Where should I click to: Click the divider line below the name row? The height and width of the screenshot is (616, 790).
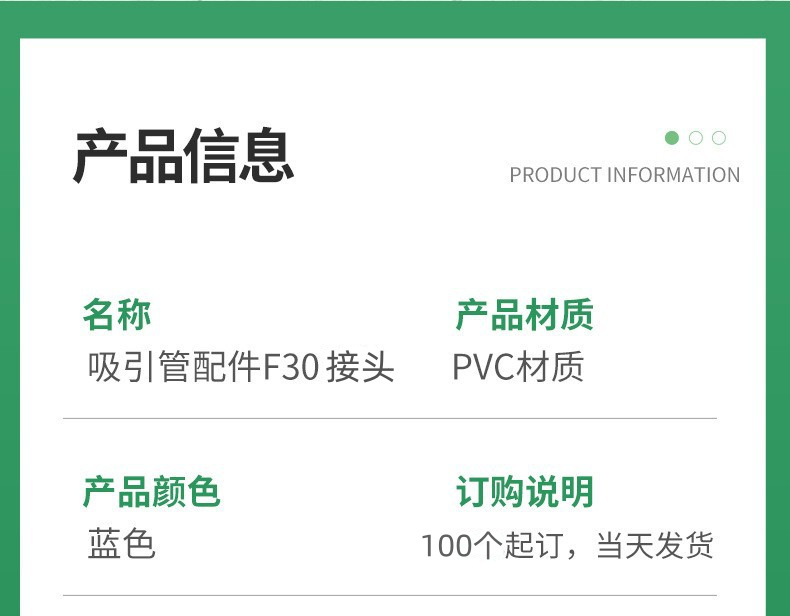coord(390,418)
